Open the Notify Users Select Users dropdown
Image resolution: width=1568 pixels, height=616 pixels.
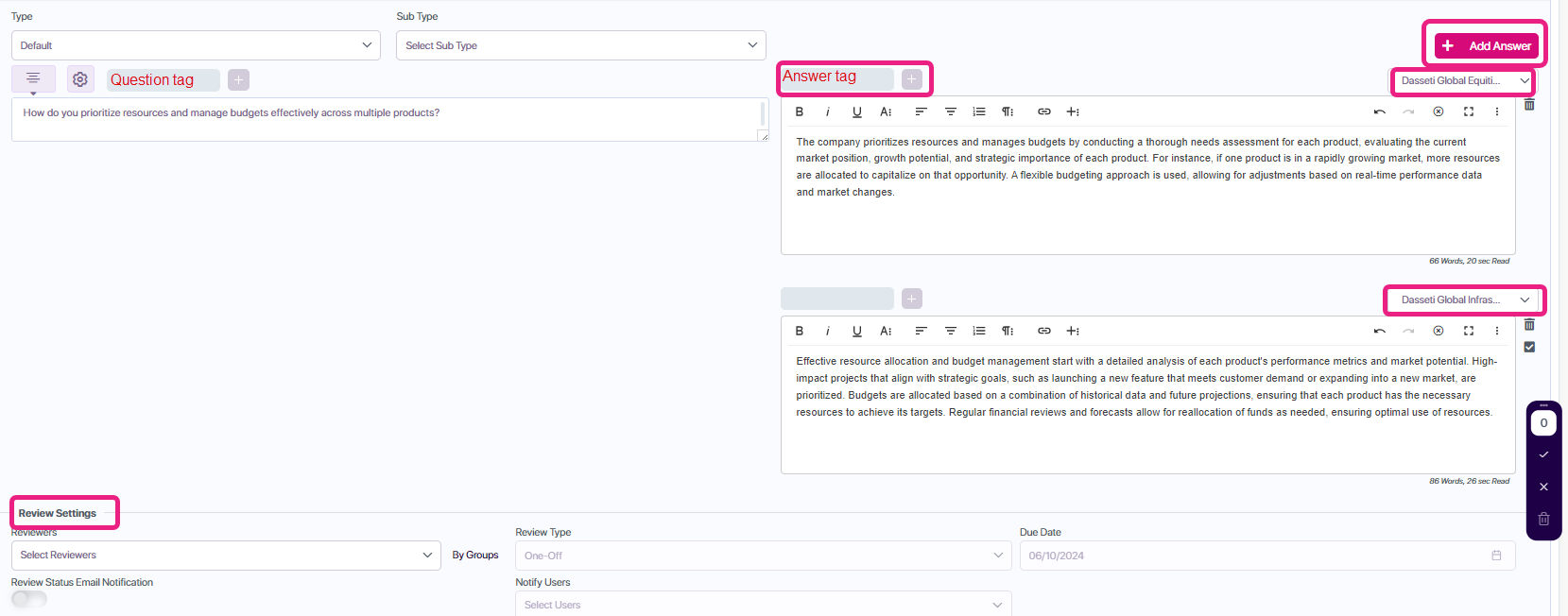[x=764, y=605]
